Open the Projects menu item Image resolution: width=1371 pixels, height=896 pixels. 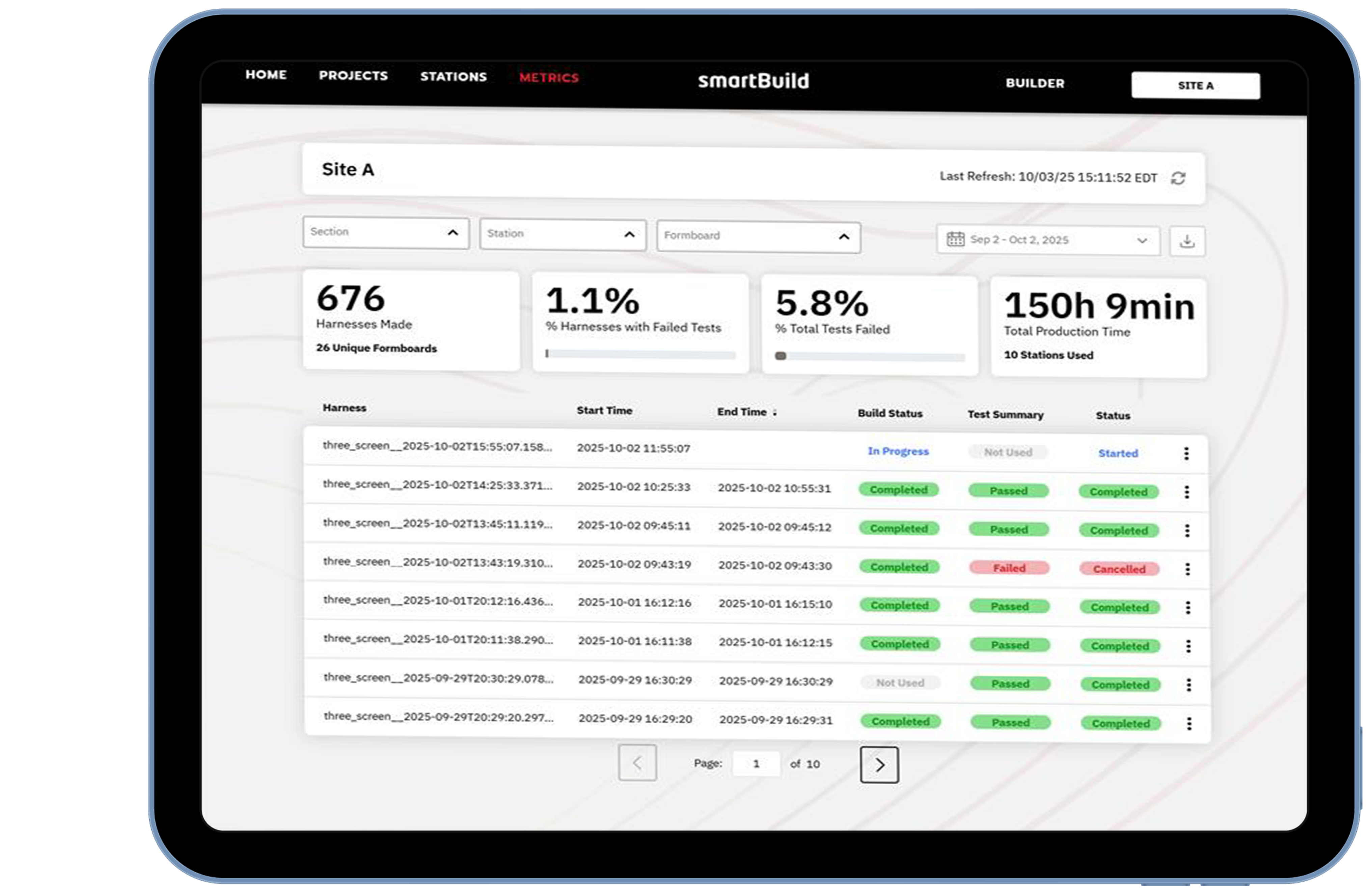pos(353,76)
